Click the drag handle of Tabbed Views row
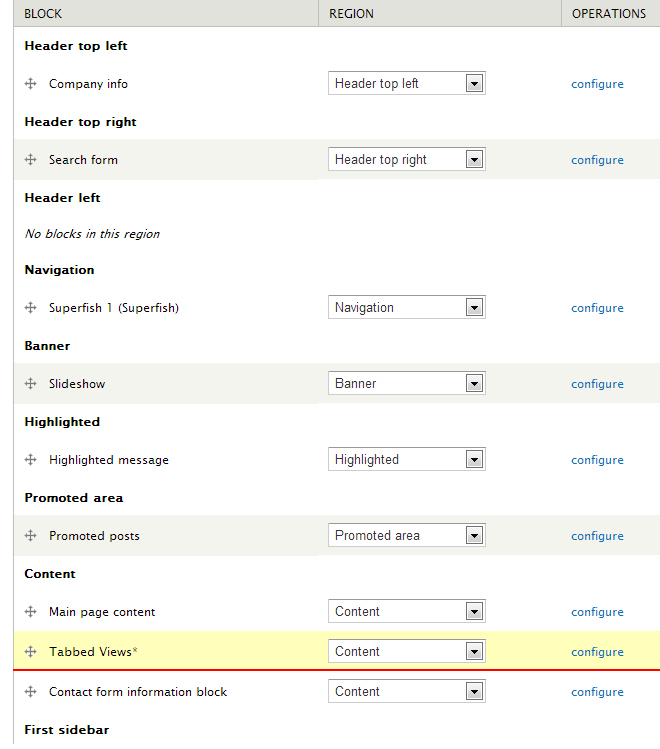The image size is (660, 749). (x=31, y=652)
